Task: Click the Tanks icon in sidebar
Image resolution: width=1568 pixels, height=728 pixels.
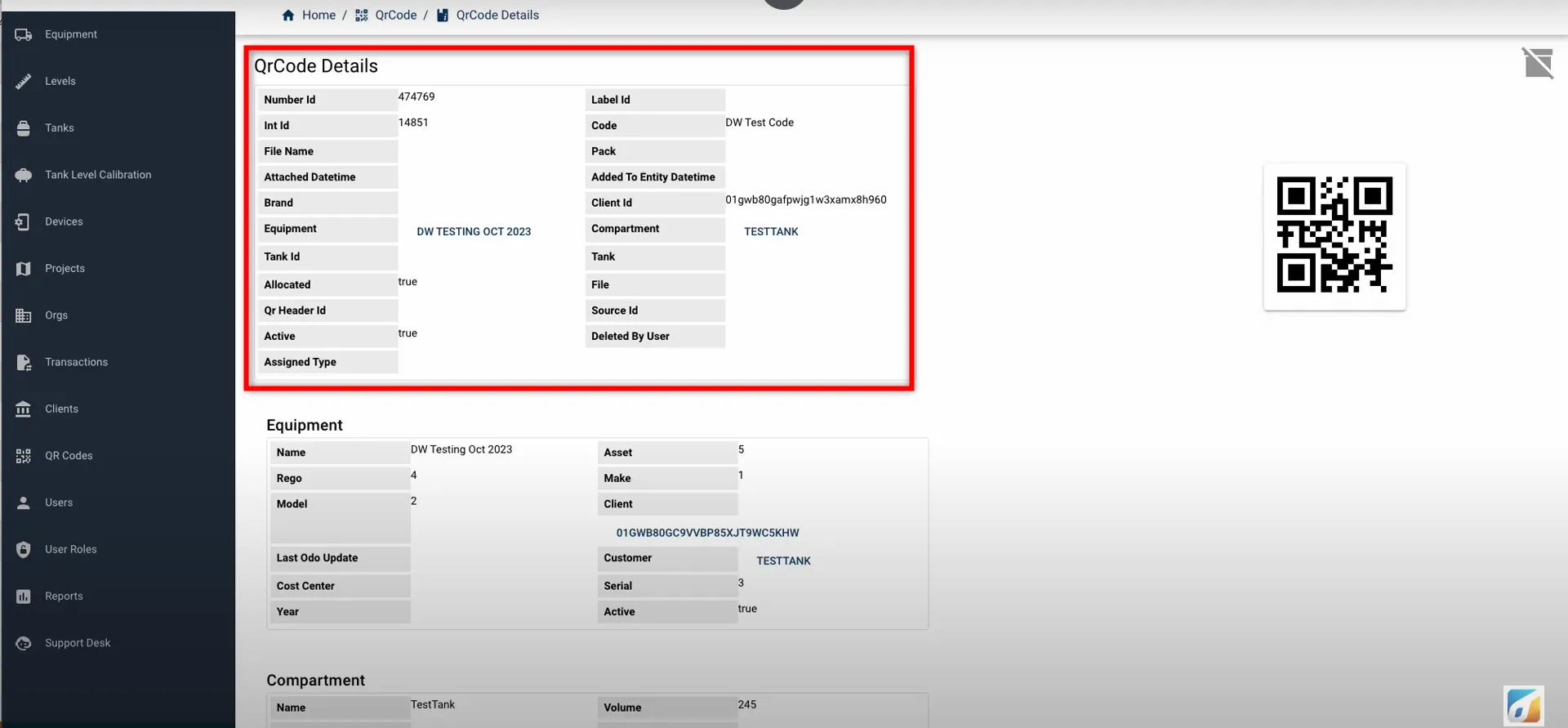Action: click(x=24, y=128)
